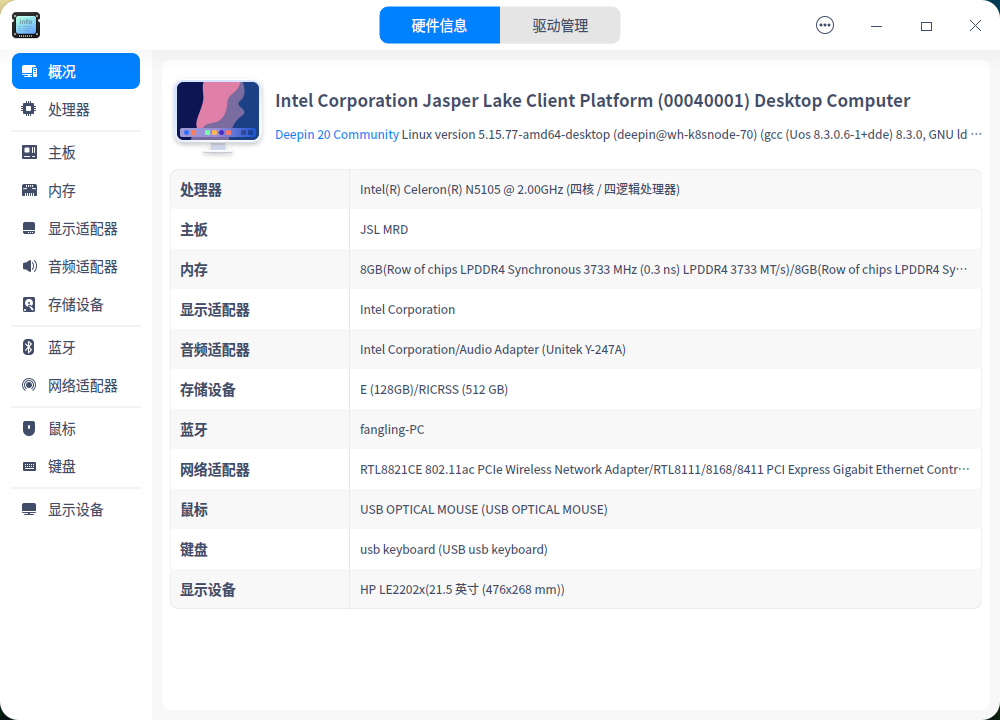Select 键盘 in the sidebar

76,466
